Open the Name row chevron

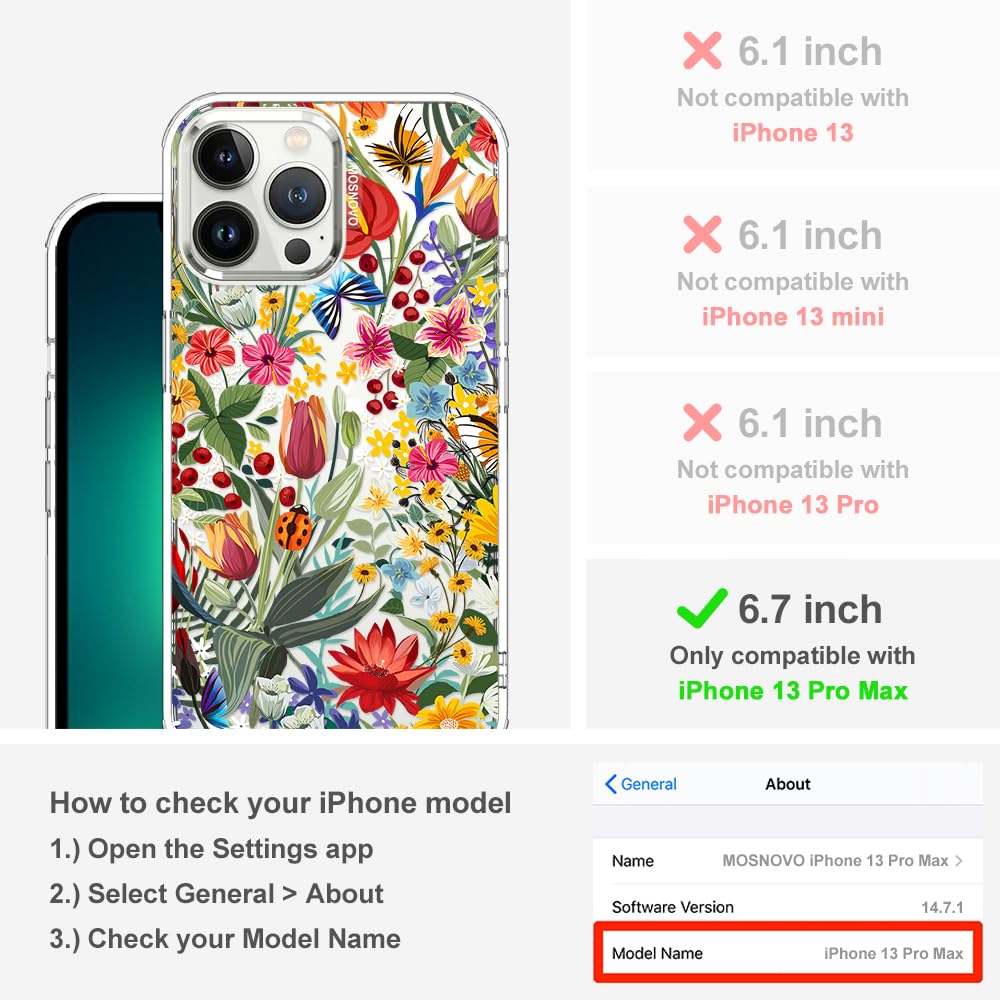[x=959, y=860]
